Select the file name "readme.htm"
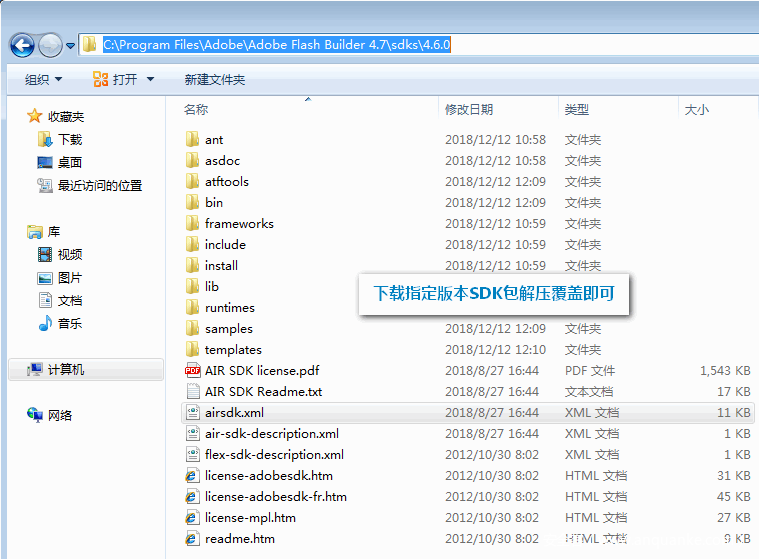759x559 pixels. click(240, 539)
